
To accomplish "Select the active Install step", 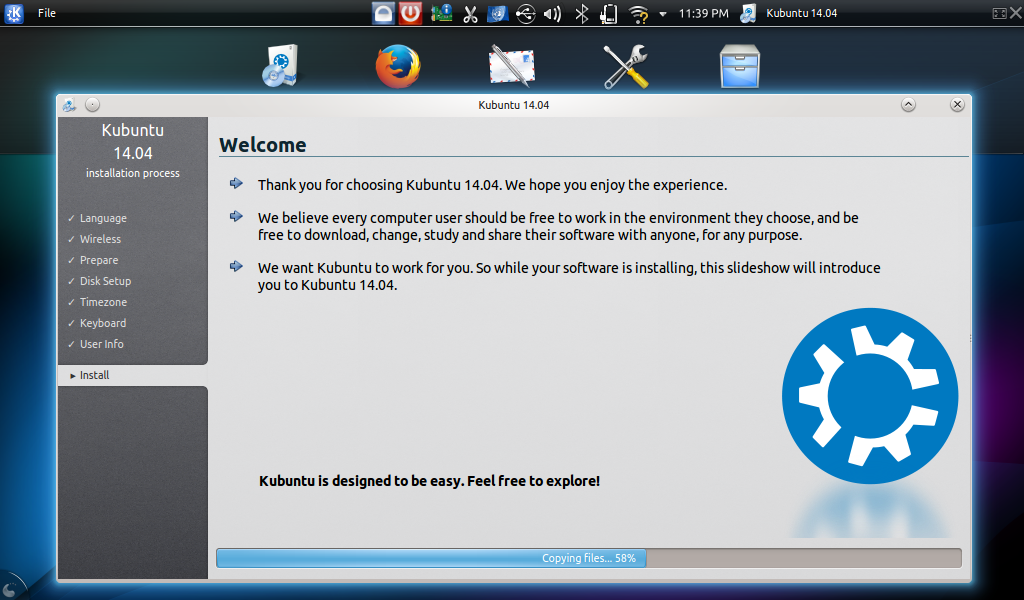I will click(x=133, y=375).
